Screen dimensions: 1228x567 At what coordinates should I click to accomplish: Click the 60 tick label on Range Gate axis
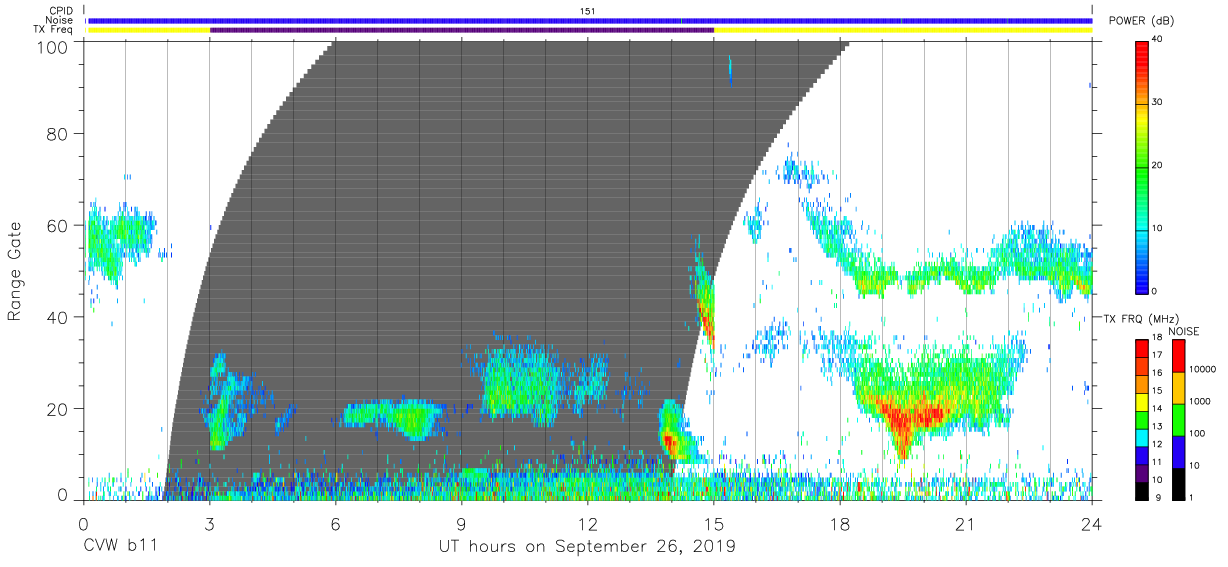59,226
